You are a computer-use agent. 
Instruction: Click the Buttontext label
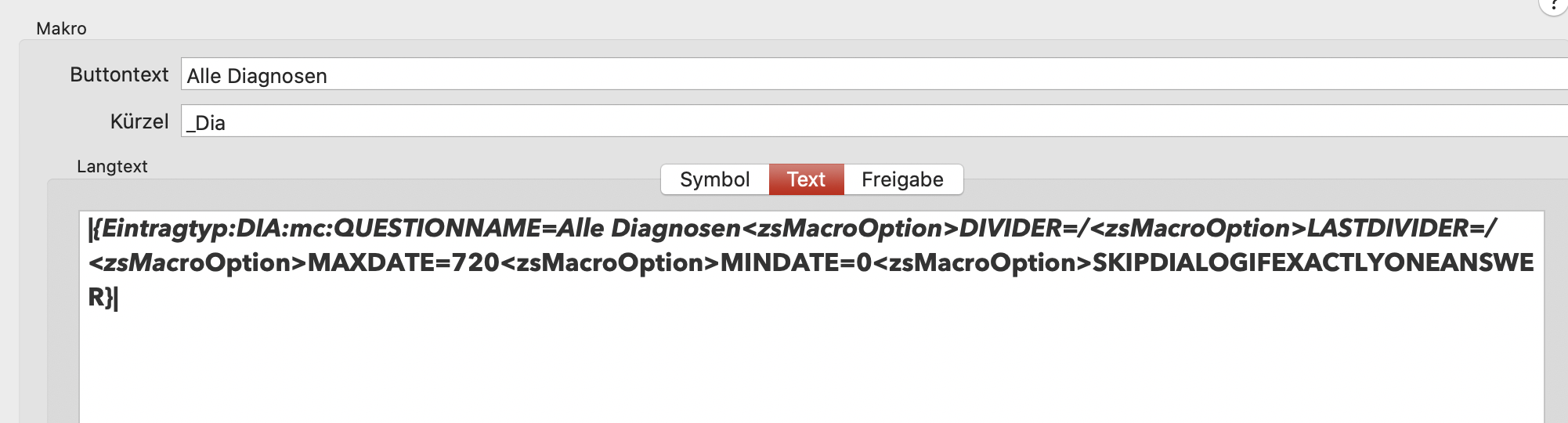tap(119, 74)
